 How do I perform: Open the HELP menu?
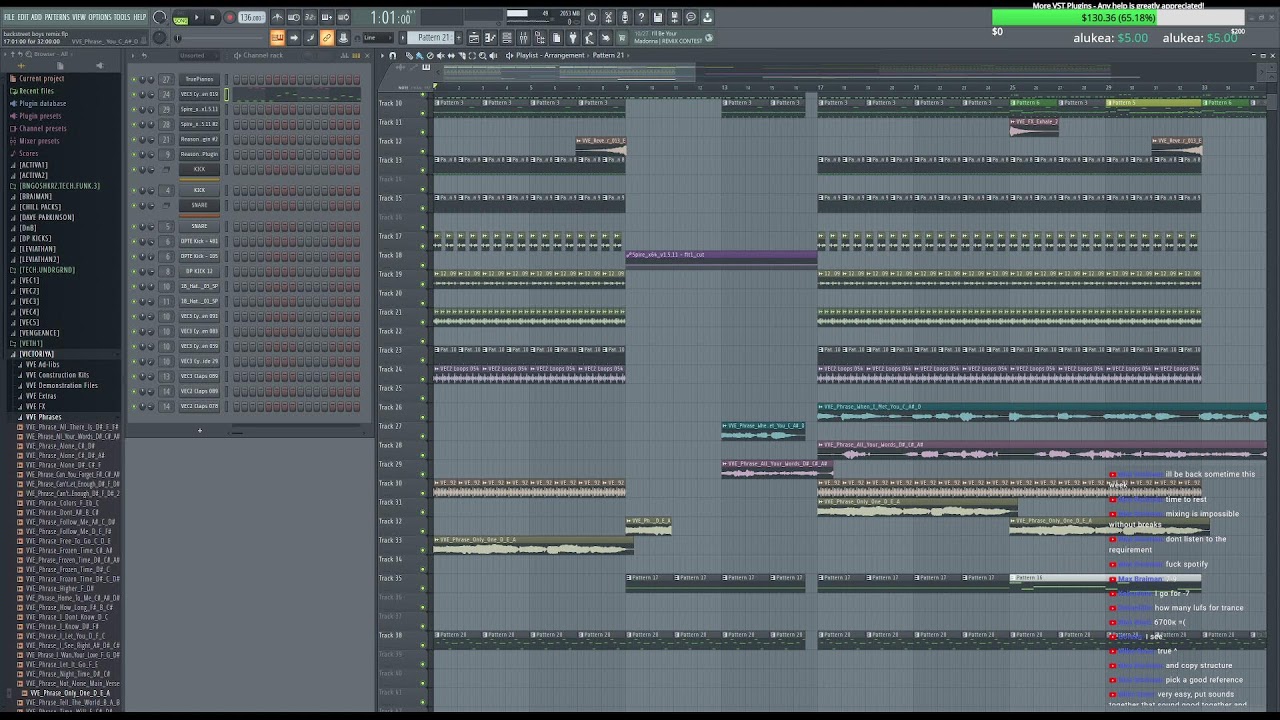(139, 17)
